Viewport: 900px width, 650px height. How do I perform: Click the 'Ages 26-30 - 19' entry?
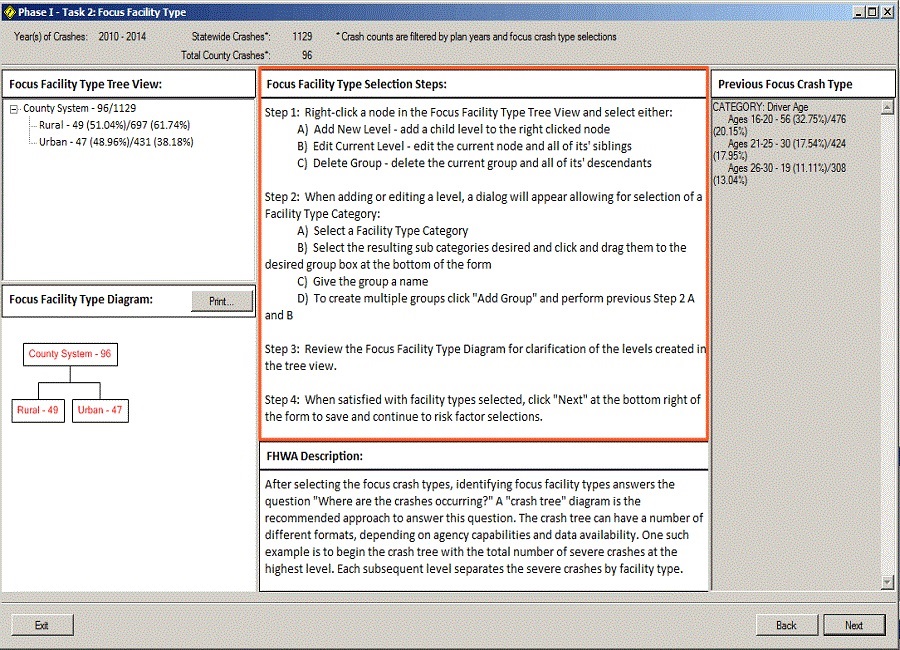(x=779, y=174)
